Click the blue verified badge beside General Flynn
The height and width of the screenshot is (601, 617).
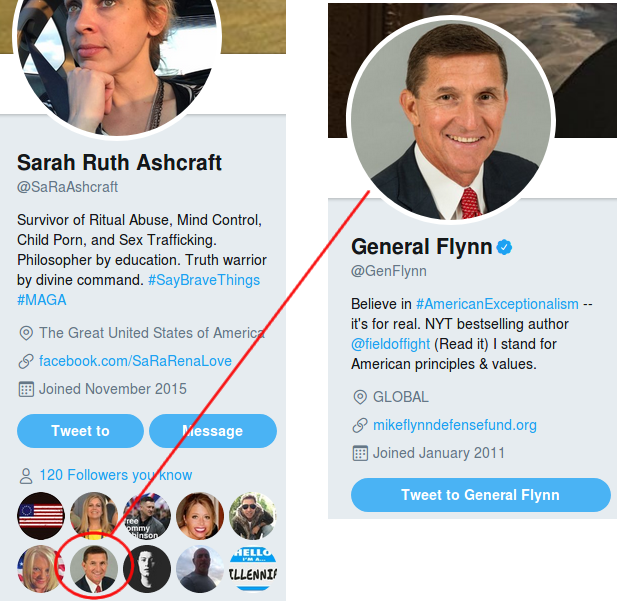pyautogui.click(x=505, y=247)
